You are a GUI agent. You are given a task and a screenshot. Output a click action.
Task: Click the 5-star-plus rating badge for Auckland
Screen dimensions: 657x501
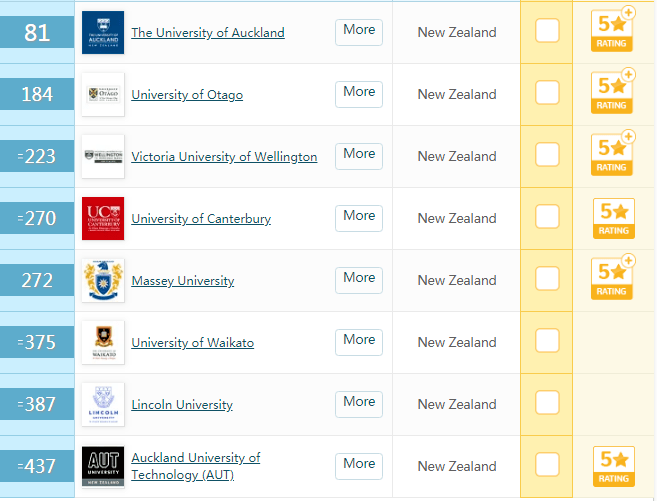612,32
